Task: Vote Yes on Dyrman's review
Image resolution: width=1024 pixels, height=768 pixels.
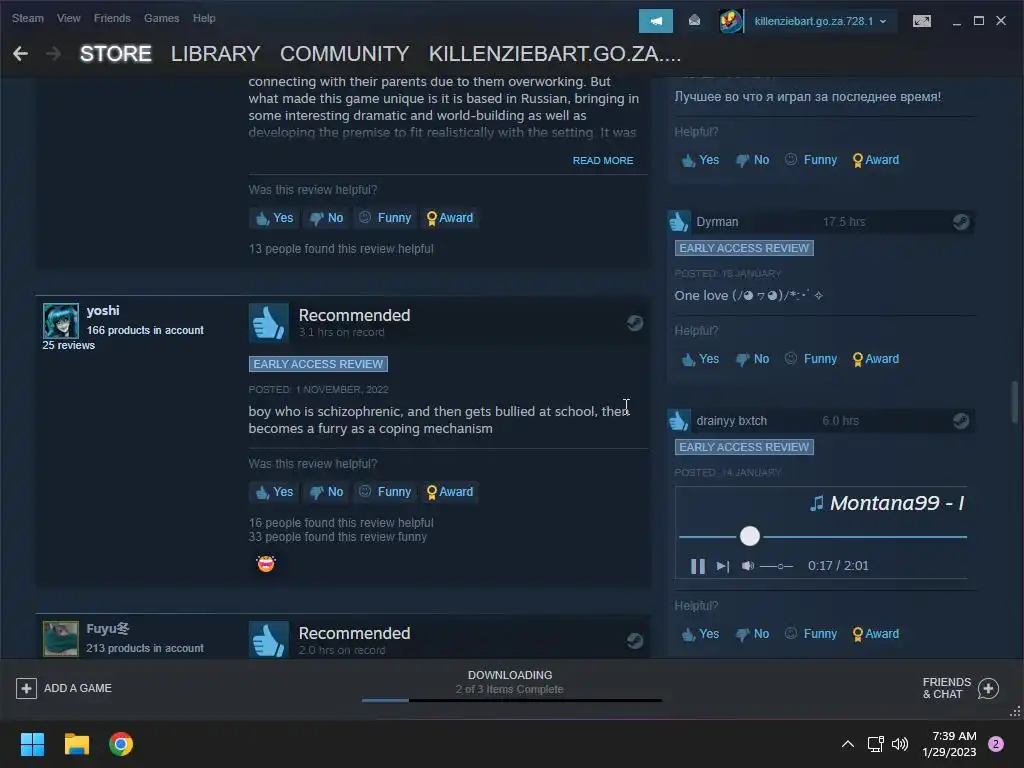Action: (700, 359)
